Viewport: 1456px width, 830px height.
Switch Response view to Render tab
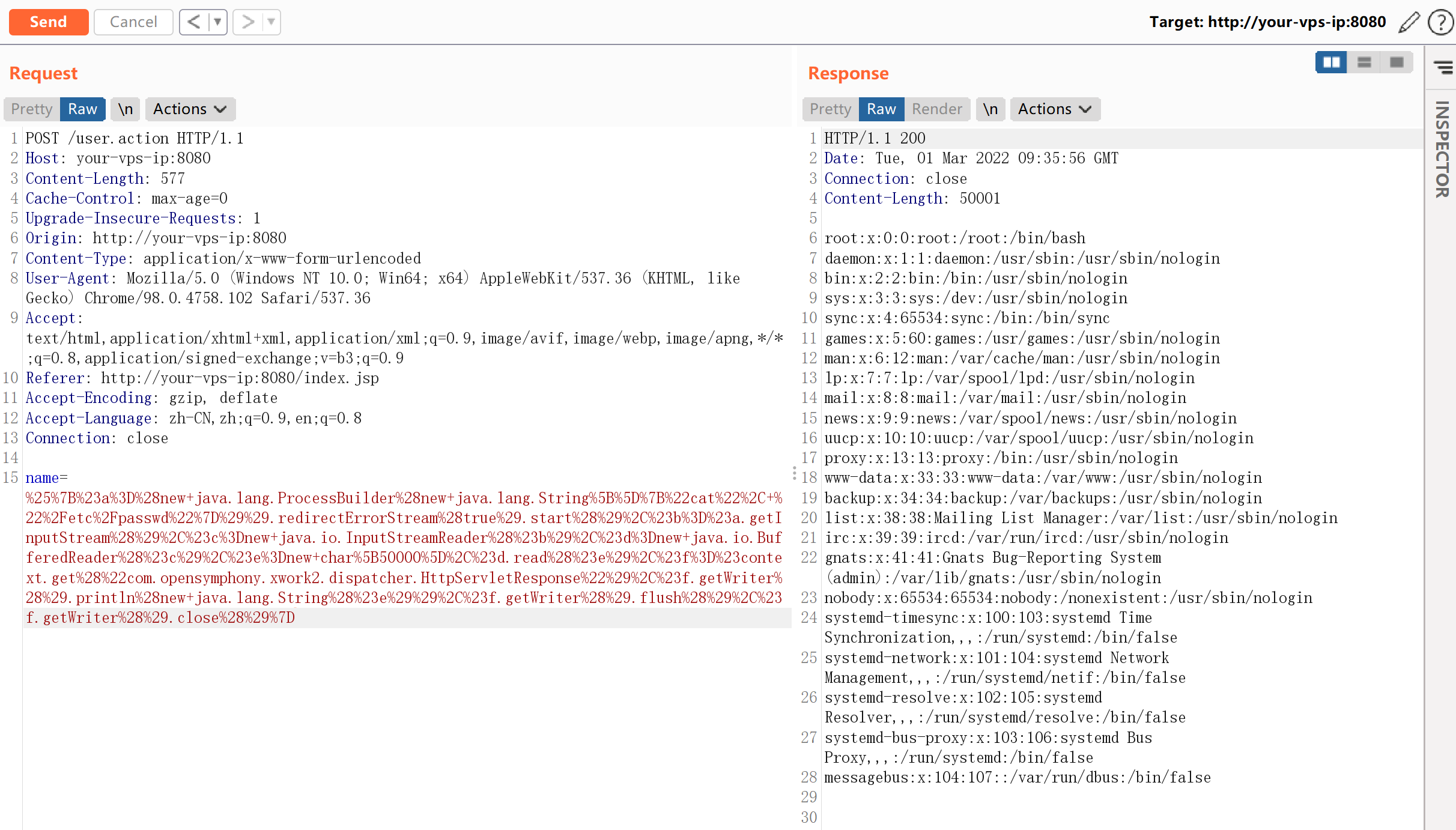tap(936, 109)
